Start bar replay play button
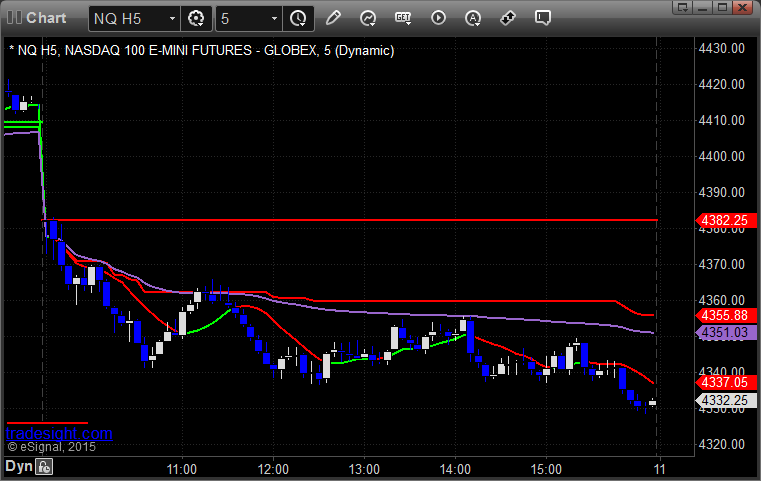 click(438, 18)
